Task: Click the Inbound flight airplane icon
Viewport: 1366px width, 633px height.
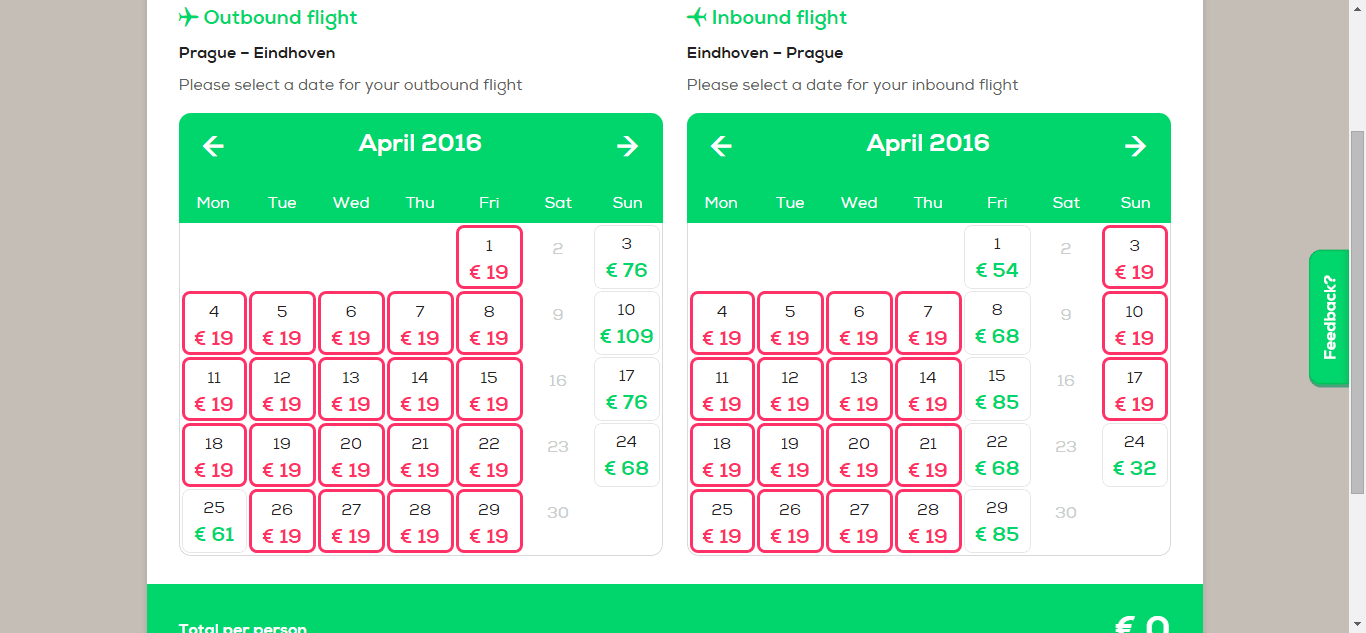Action: (x=697, y=17)
